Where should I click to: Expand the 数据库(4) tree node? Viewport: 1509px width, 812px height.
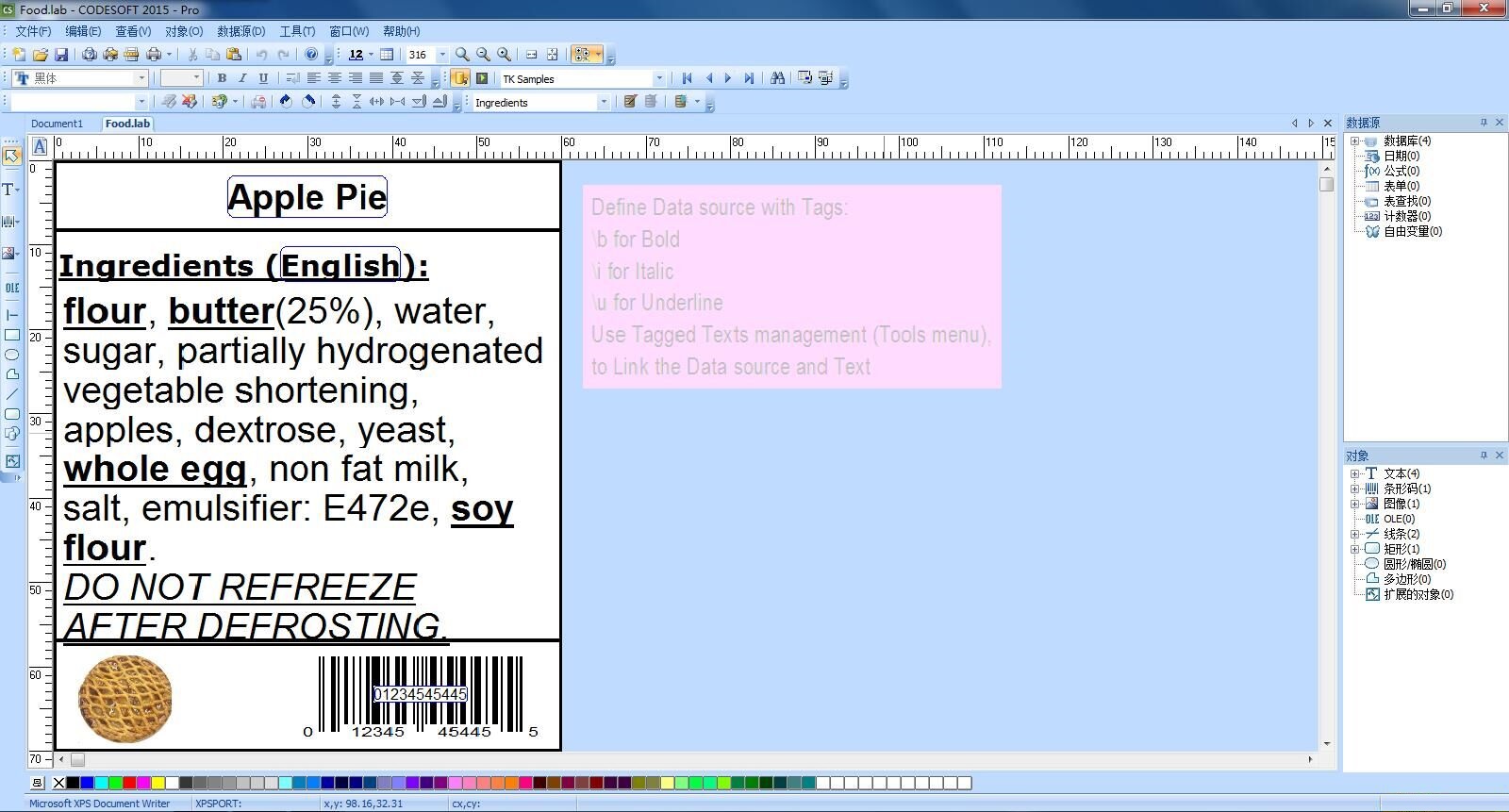pyautogui.click(x=1355, y=141)
